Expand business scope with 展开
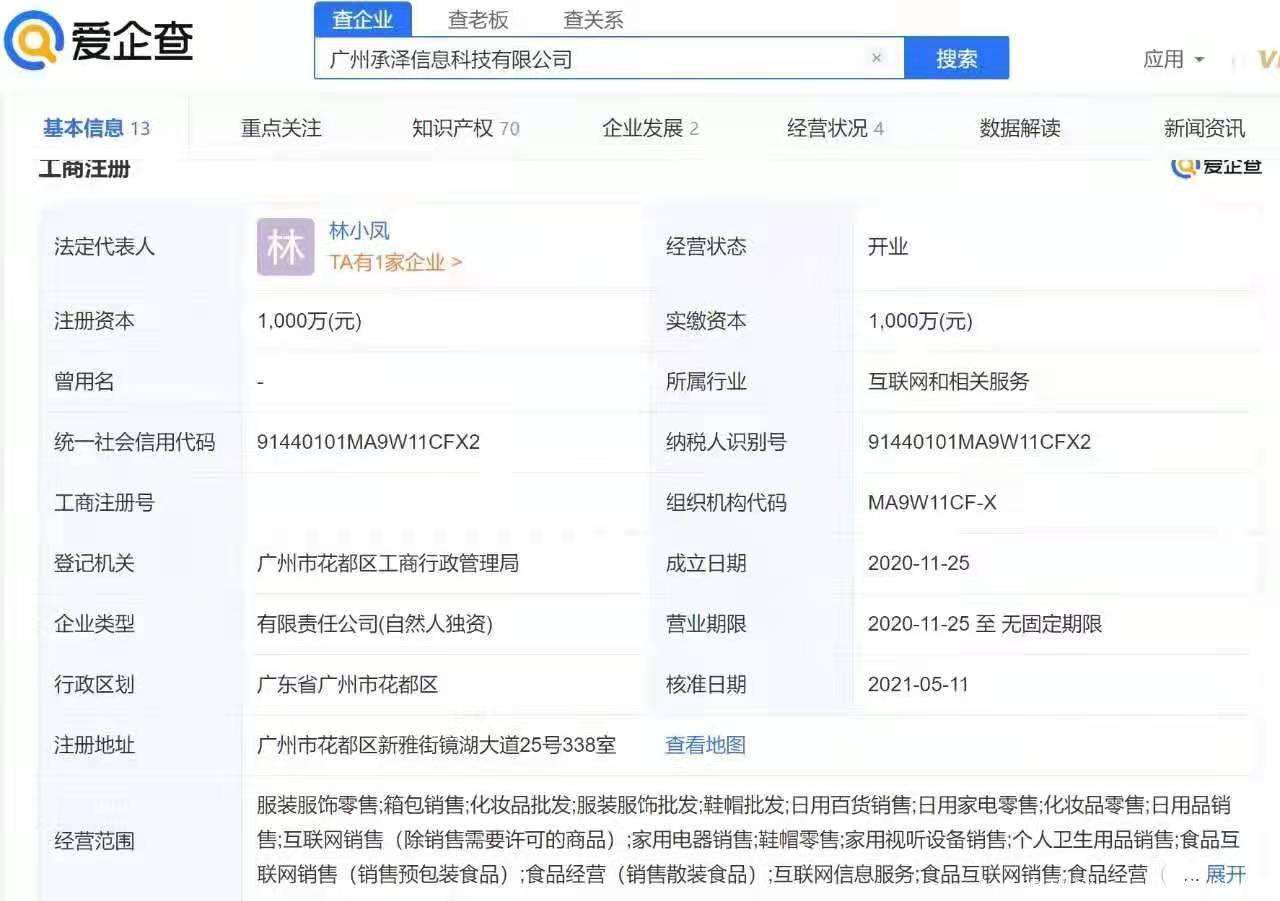 pos(1226,875)
